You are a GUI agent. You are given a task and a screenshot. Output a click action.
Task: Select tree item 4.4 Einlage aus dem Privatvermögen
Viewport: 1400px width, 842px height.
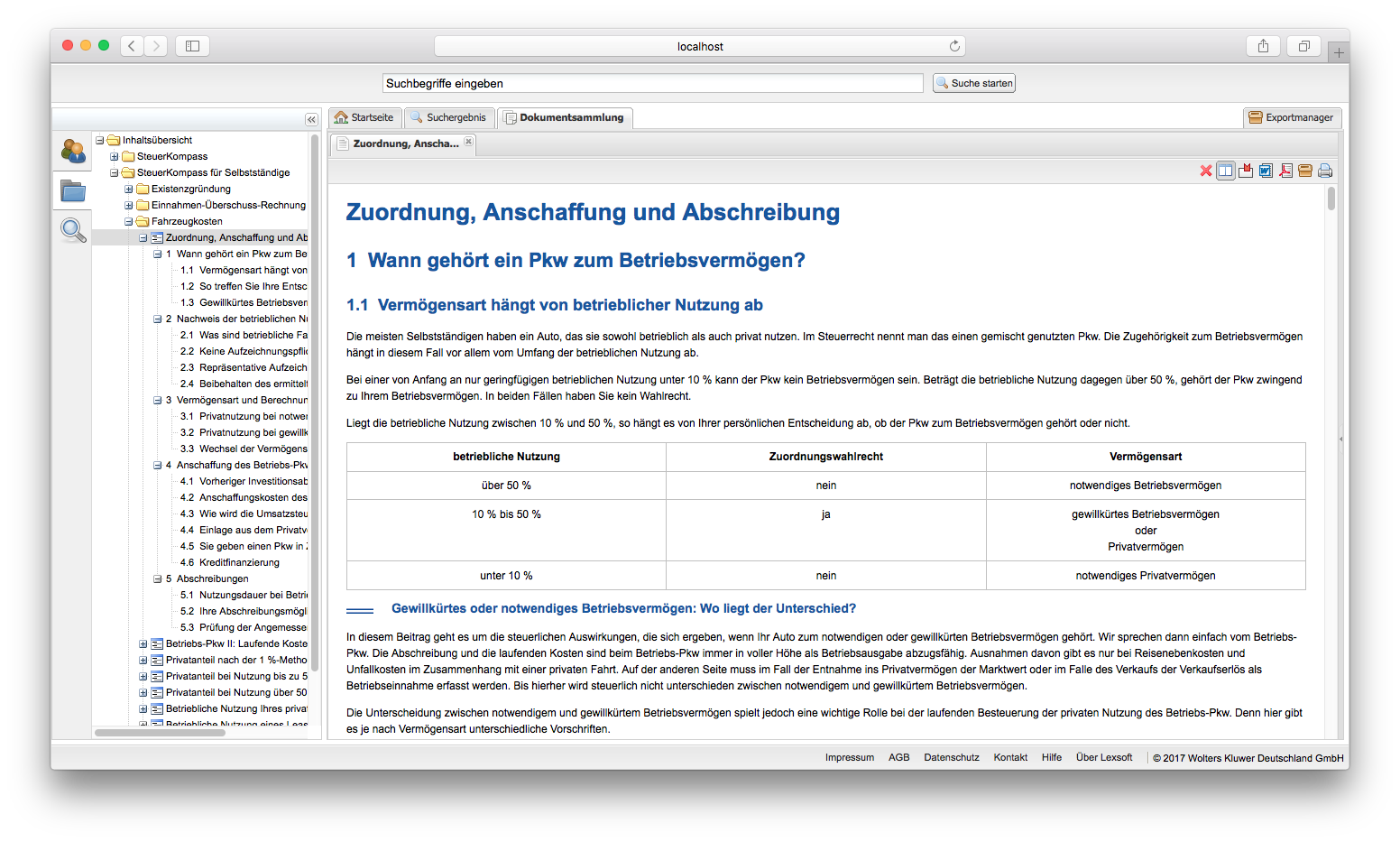pyautogui.click(x=244, y=530)
